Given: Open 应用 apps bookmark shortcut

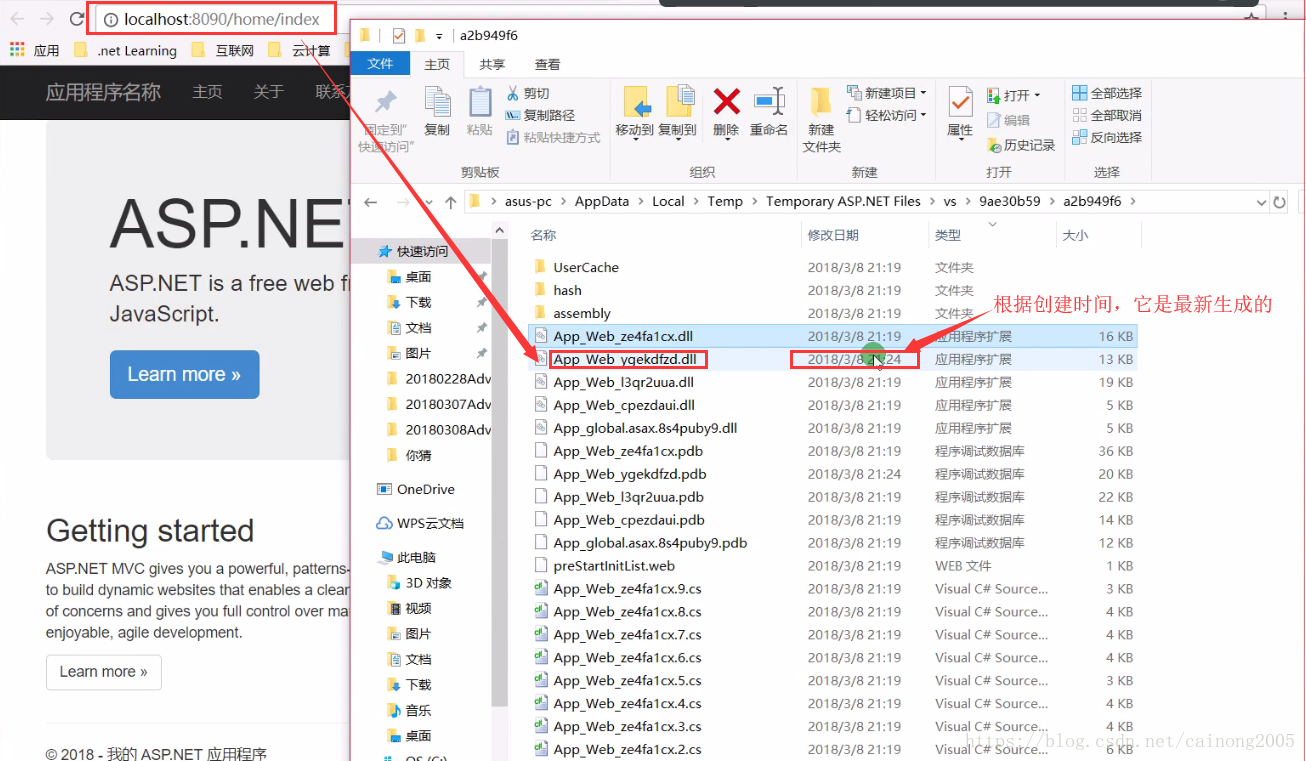Looking at the screenshot, I should pyautogui.click(x=35, y=50).
